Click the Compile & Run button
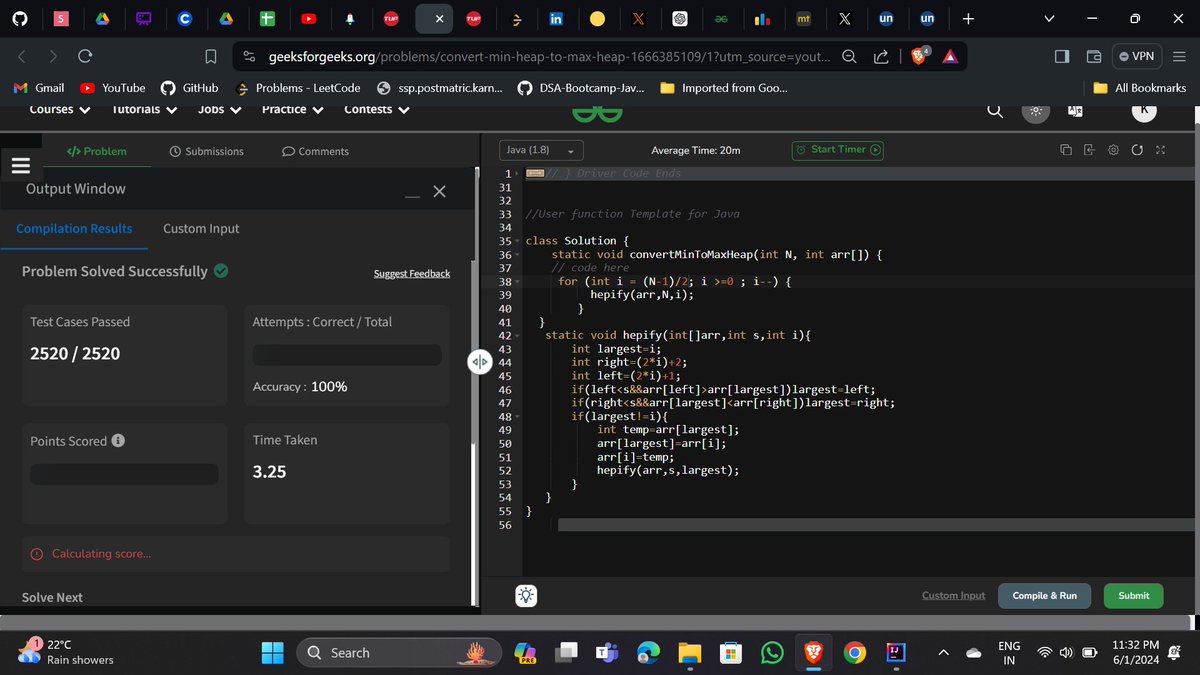1200x675 pixels. pos(1044,595)
